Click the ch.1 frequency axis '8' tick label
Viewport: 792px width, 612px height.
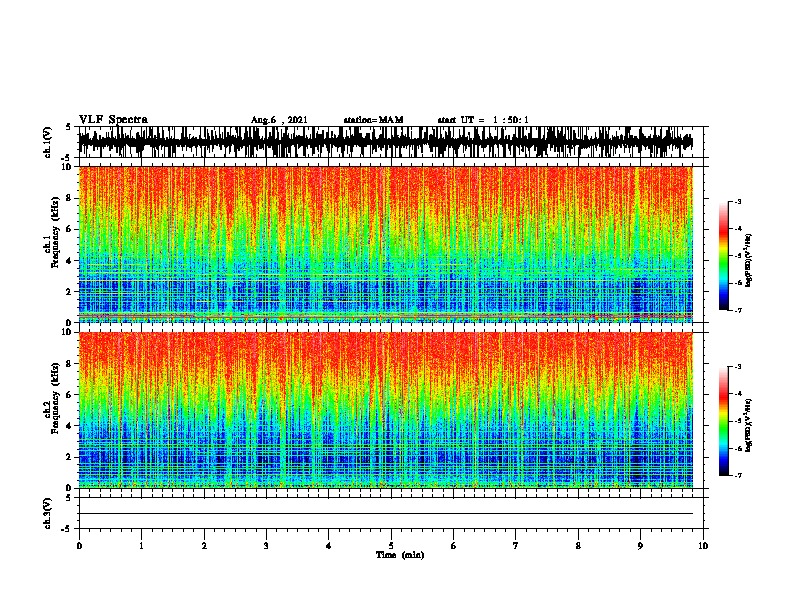(x=70, y=198)
